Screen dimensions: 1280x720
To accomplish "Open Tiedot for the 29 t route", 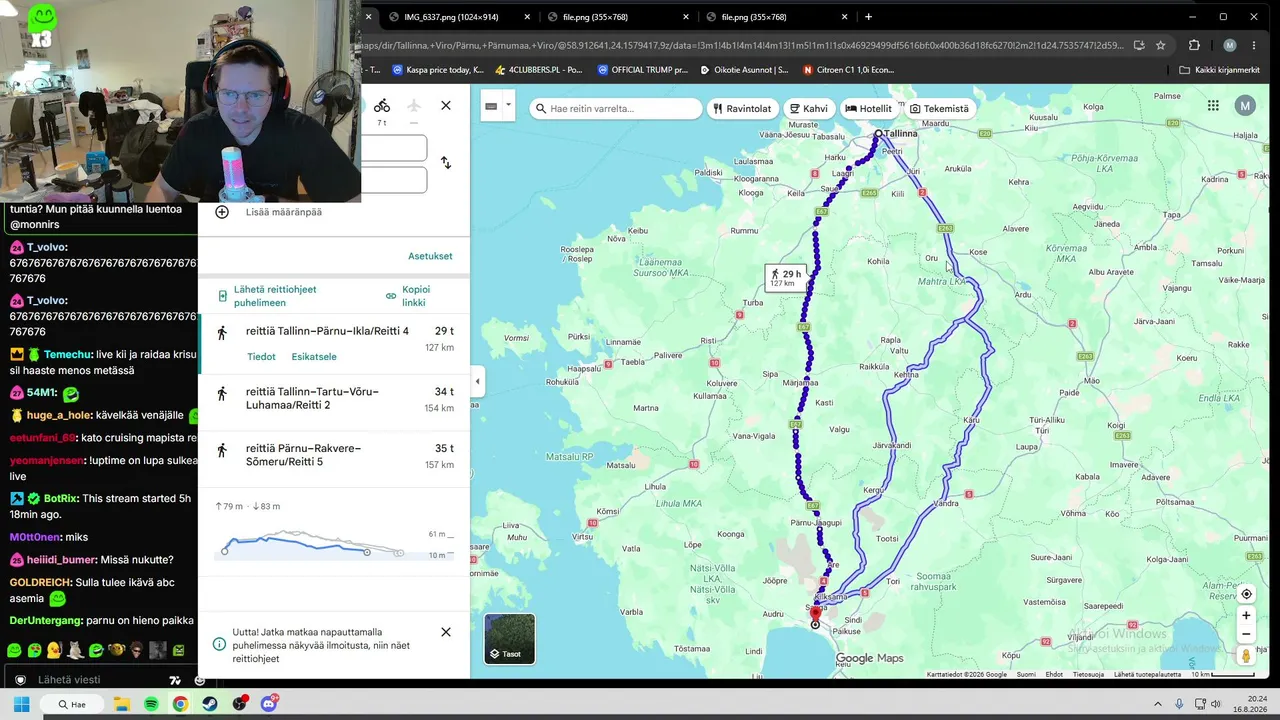I will point(261,357).
